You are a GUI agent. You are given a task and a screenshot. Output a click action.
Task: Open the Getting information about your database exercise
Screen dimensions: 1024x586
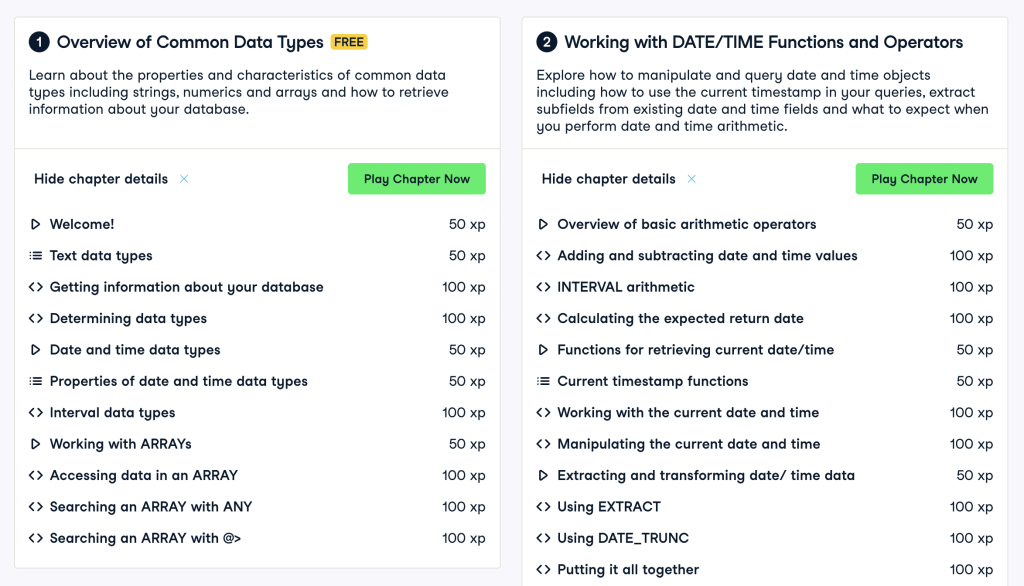coord(186,287)
